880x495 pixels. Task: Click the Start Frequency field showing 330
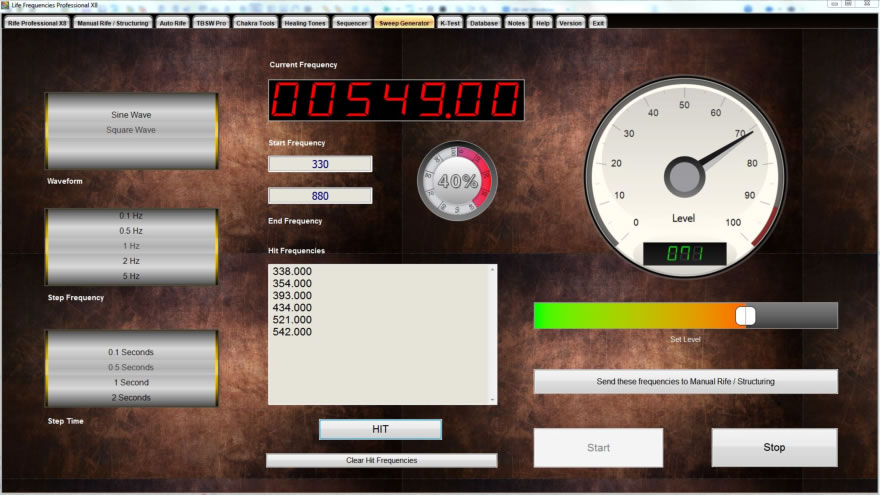click(x=320, y=164)
